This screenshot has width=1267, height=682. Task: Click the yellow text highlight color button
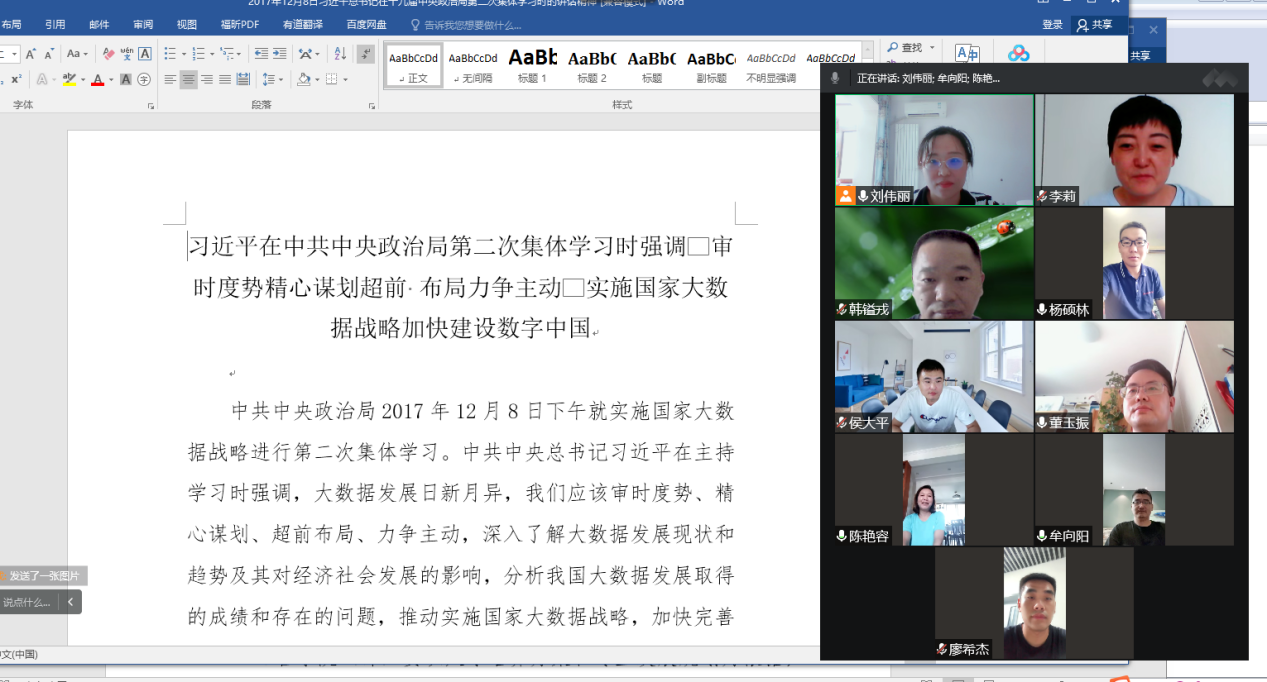pyautogui.click(x=69, y=80)
